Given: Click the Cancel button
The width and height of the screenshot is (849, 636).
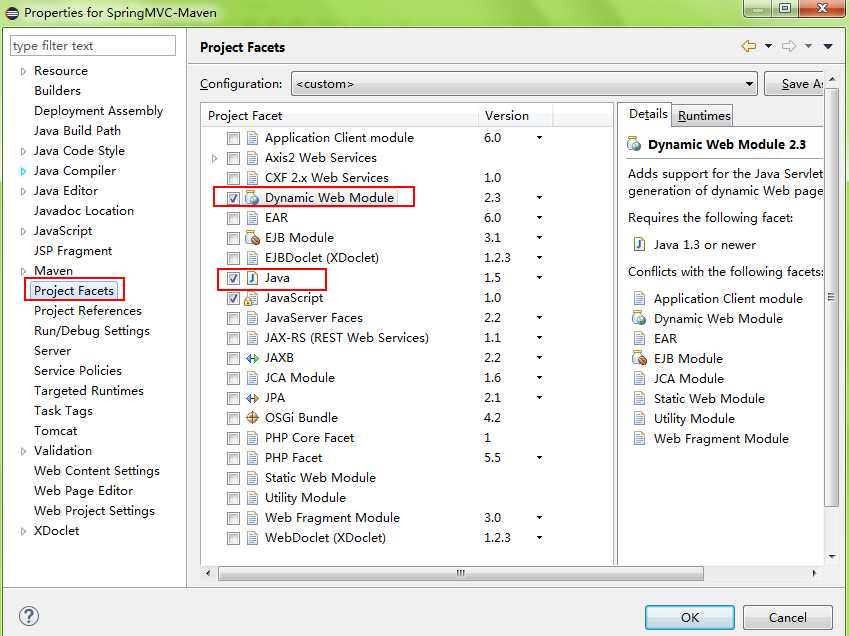Looking at the screenshot, I should click(x=787, y=618).
